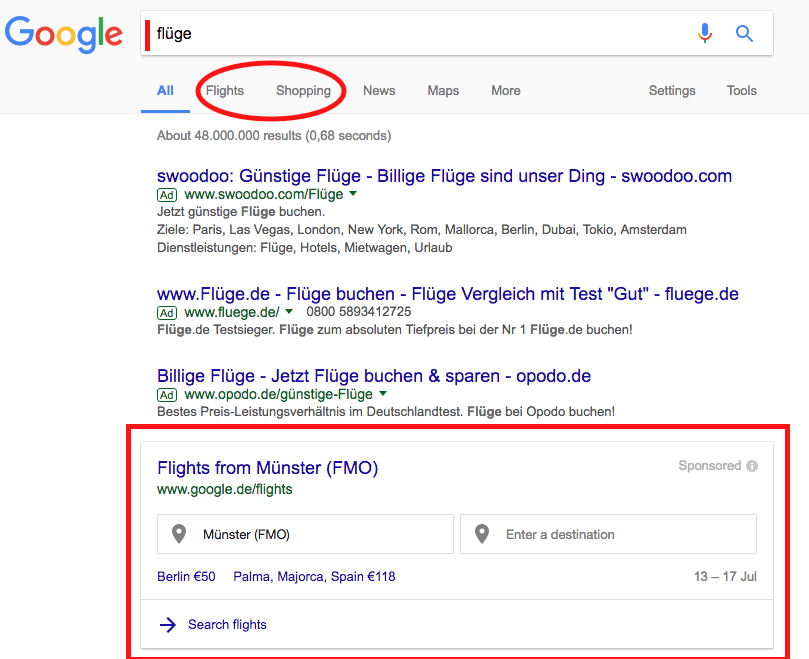Click the Dienstleistungen: Flüge, Hotels line
809x659 pixels.
(x=304, y=248)
